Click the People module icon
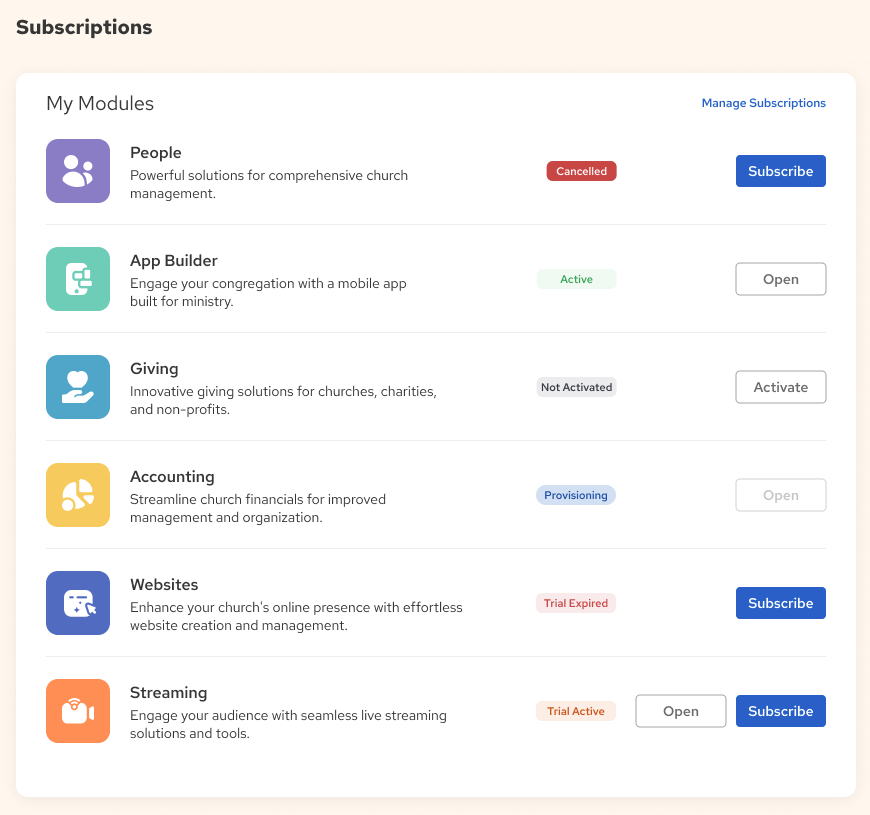 [x=77, y=170]
